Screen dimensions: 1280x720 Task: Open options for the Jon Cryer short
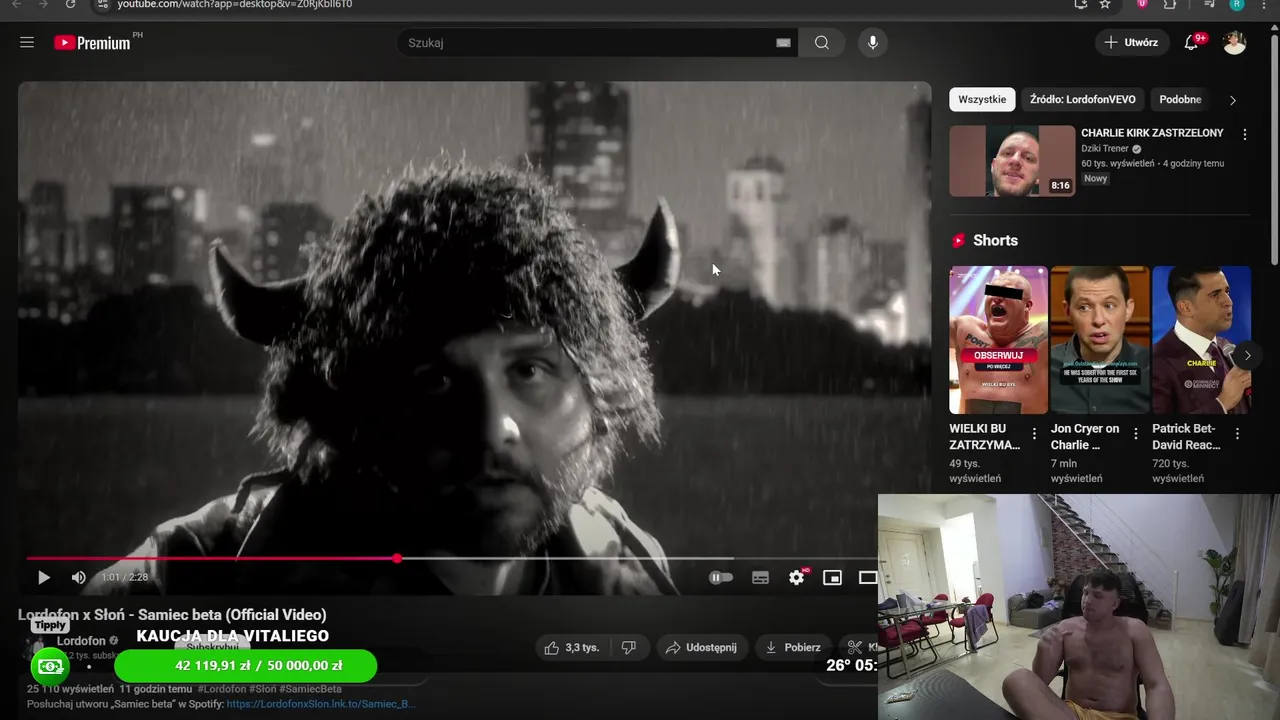point(1136,434)
